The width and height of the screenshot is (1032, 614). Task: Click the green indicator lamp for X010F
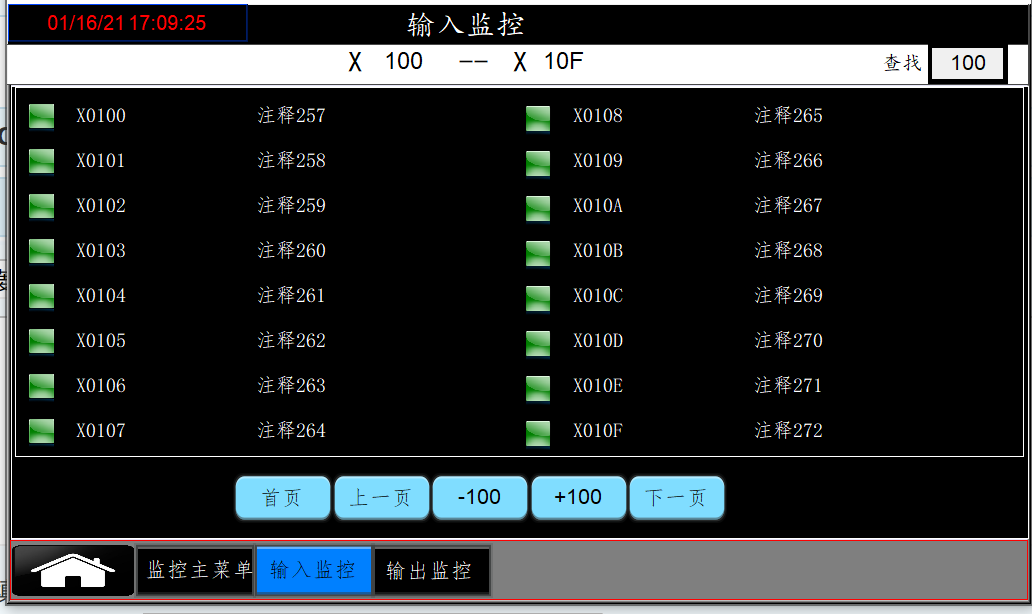[538, 433]
